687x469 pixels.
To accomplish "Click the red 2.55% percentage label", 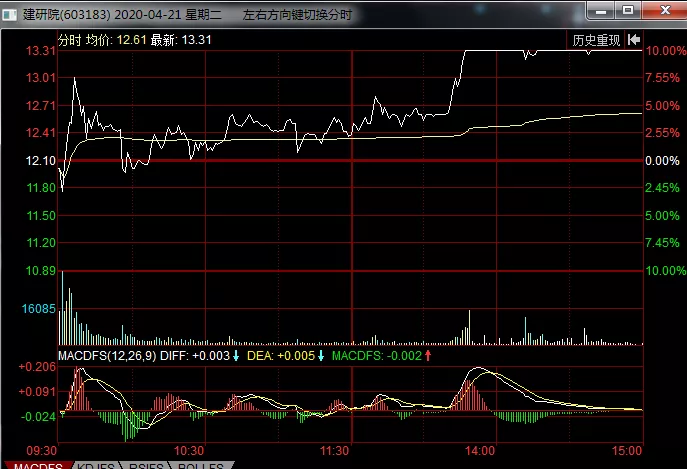I will 662,133.
